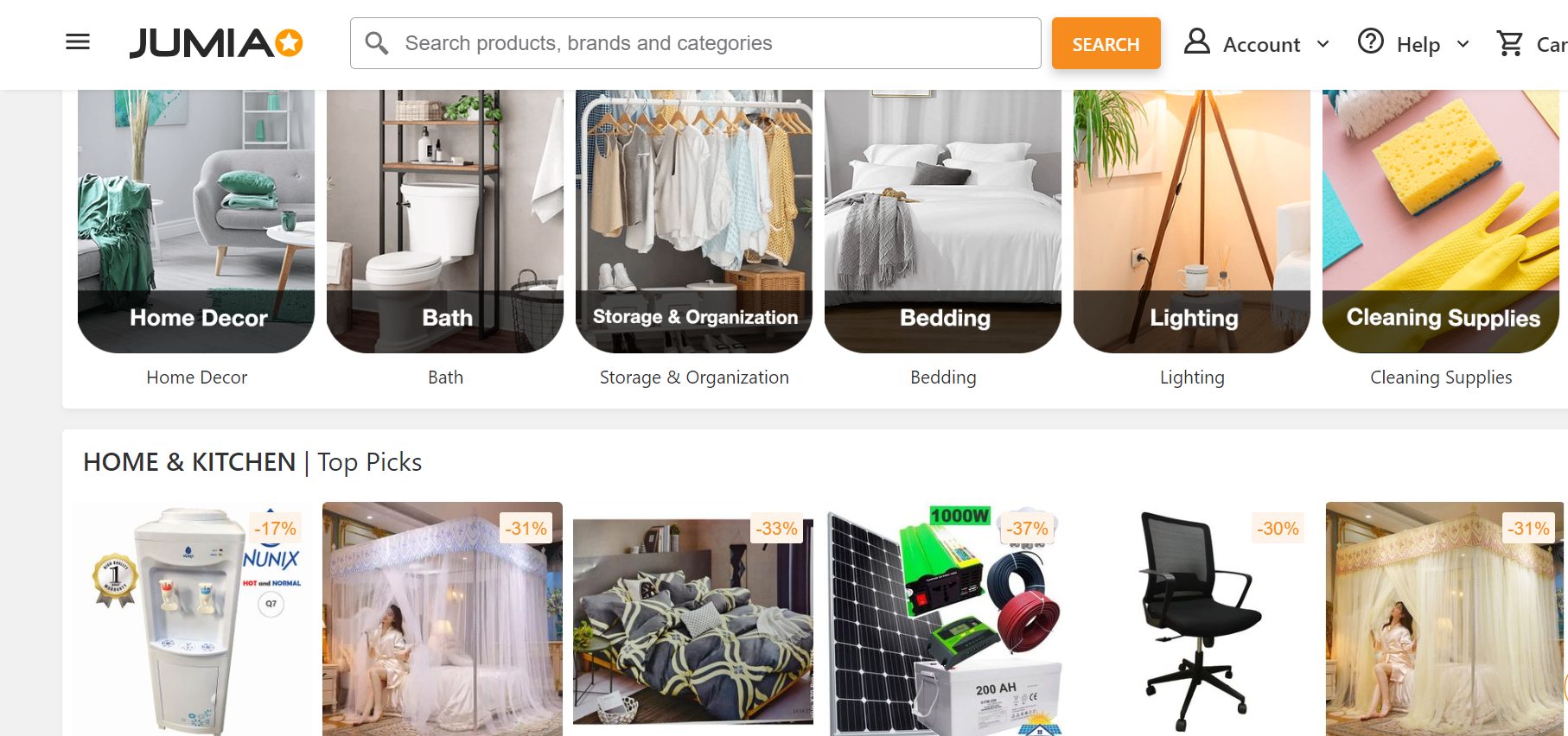
Task: Expand the Help dropdown chevron
Action: click(x=1463, y=44)
